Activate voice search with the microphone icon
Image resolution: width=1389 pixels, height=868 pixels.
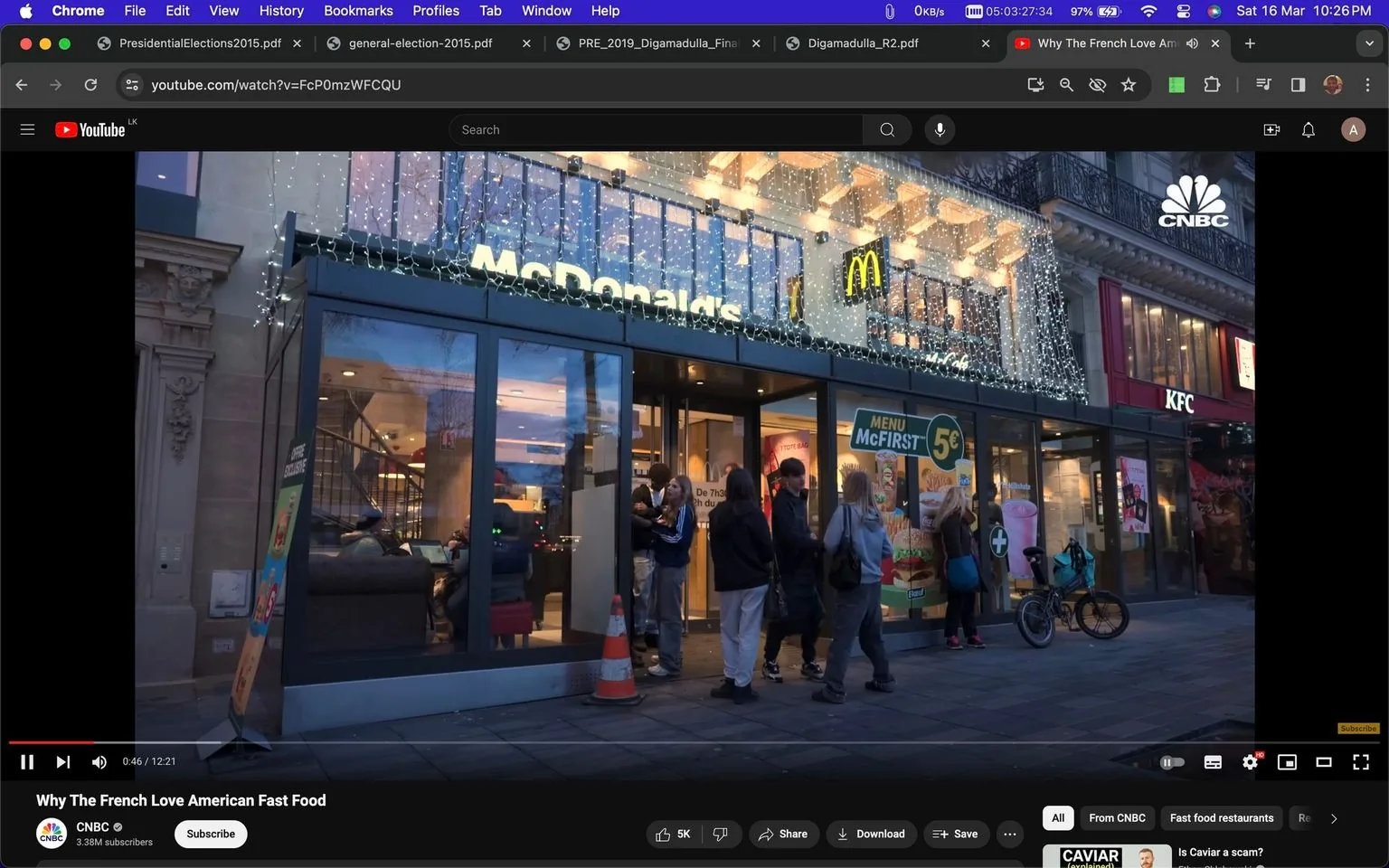click(940, 129)
